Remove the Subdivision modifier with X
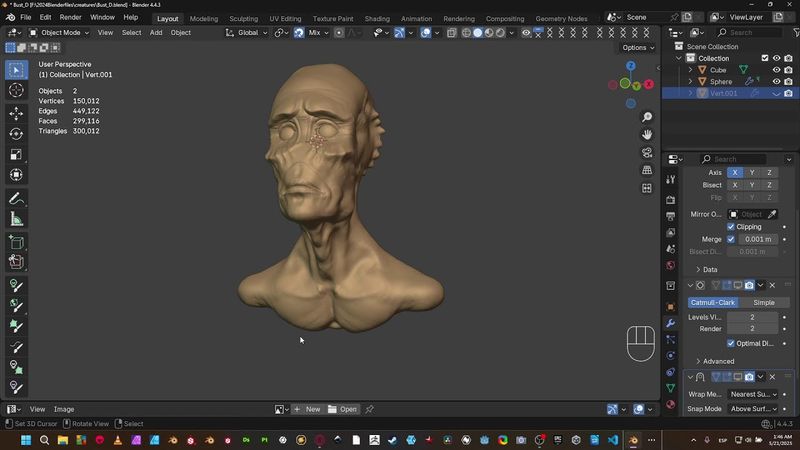Screen dimensions: 800x450 coord(772,285)
